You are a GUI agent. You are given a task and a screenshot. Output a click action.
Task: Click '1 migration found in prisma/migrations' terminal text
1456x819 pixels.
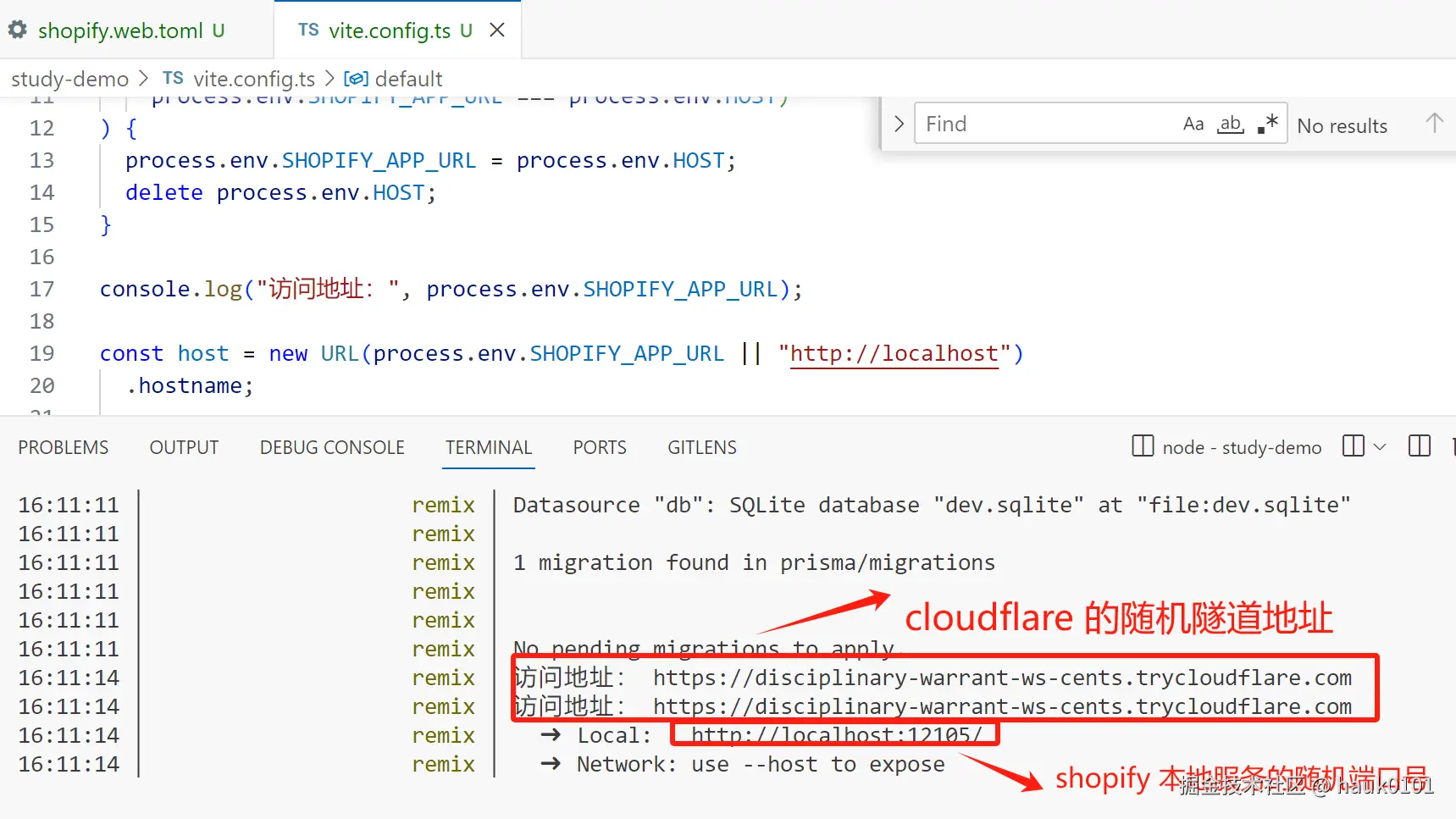tap(754, 562)
